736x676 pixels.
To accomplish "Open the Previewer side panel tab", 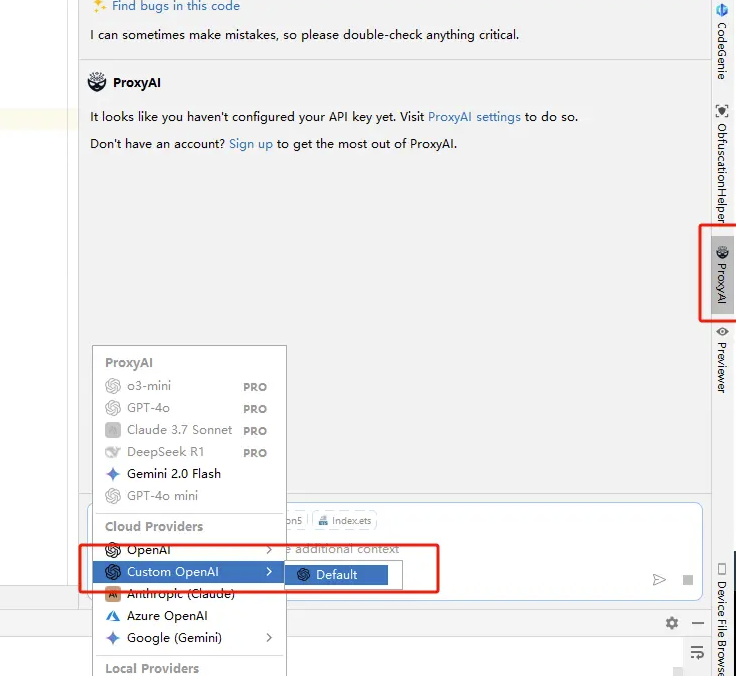I will [722, 360].
